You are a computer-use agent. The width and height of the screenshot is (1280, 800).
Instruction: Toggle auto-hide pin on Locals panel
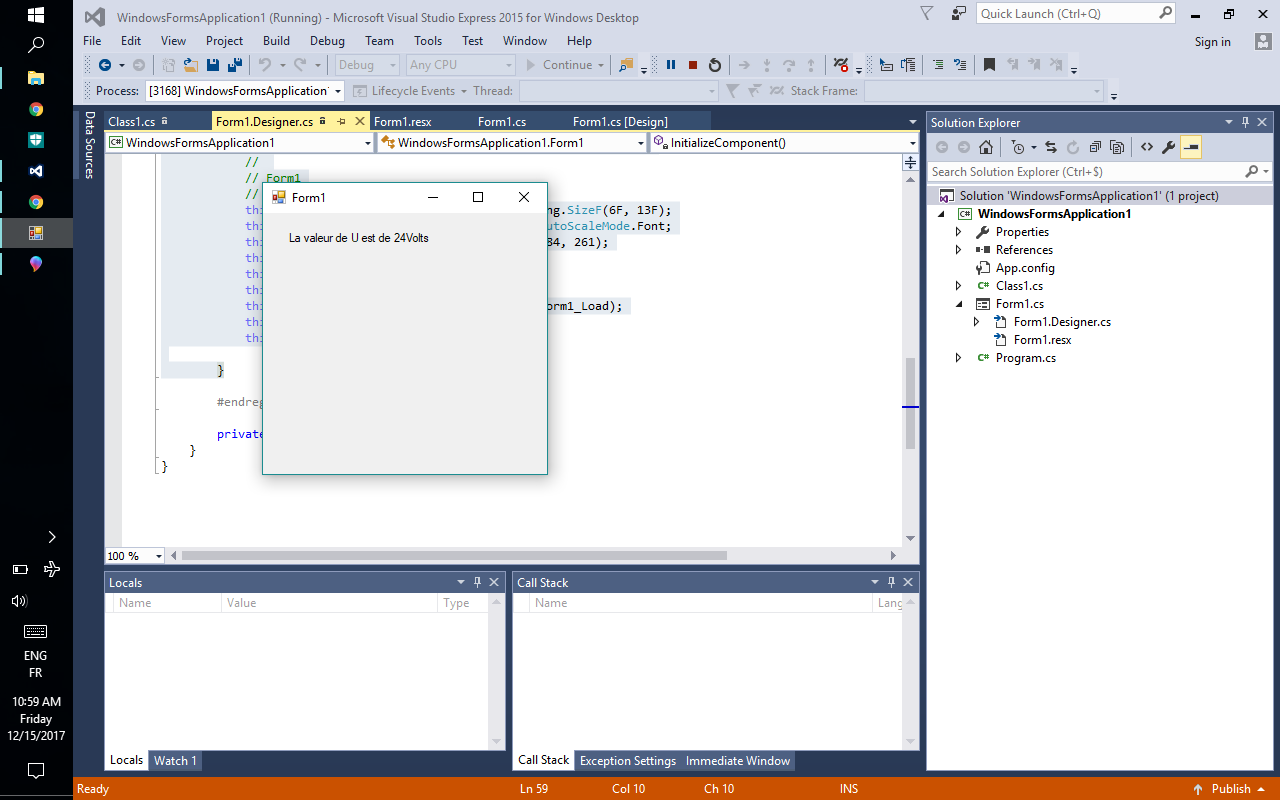pos(477,582)
